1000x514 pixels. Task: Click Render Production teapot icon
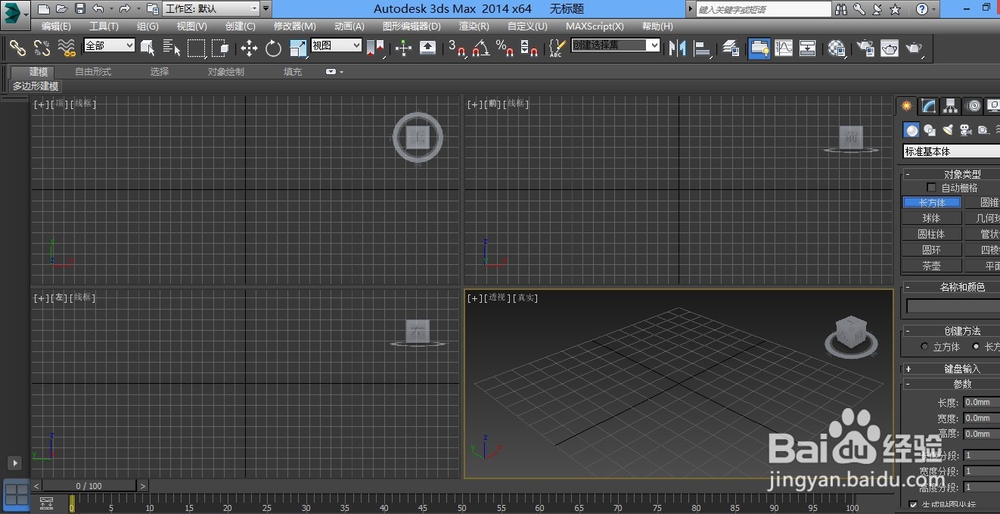[x=914, y=48]
